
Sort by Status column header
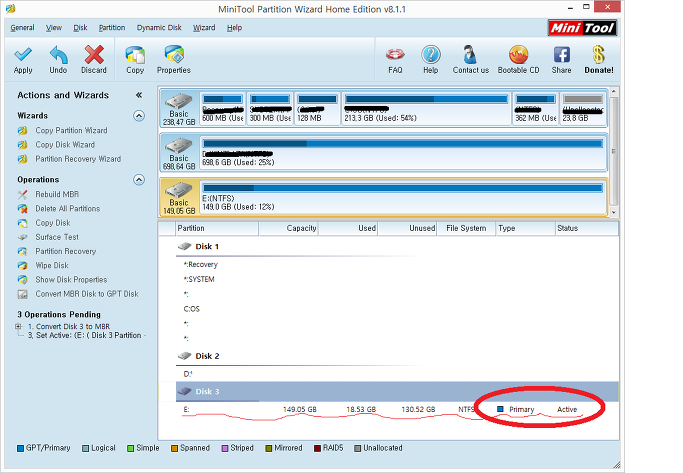coord(587,228)
